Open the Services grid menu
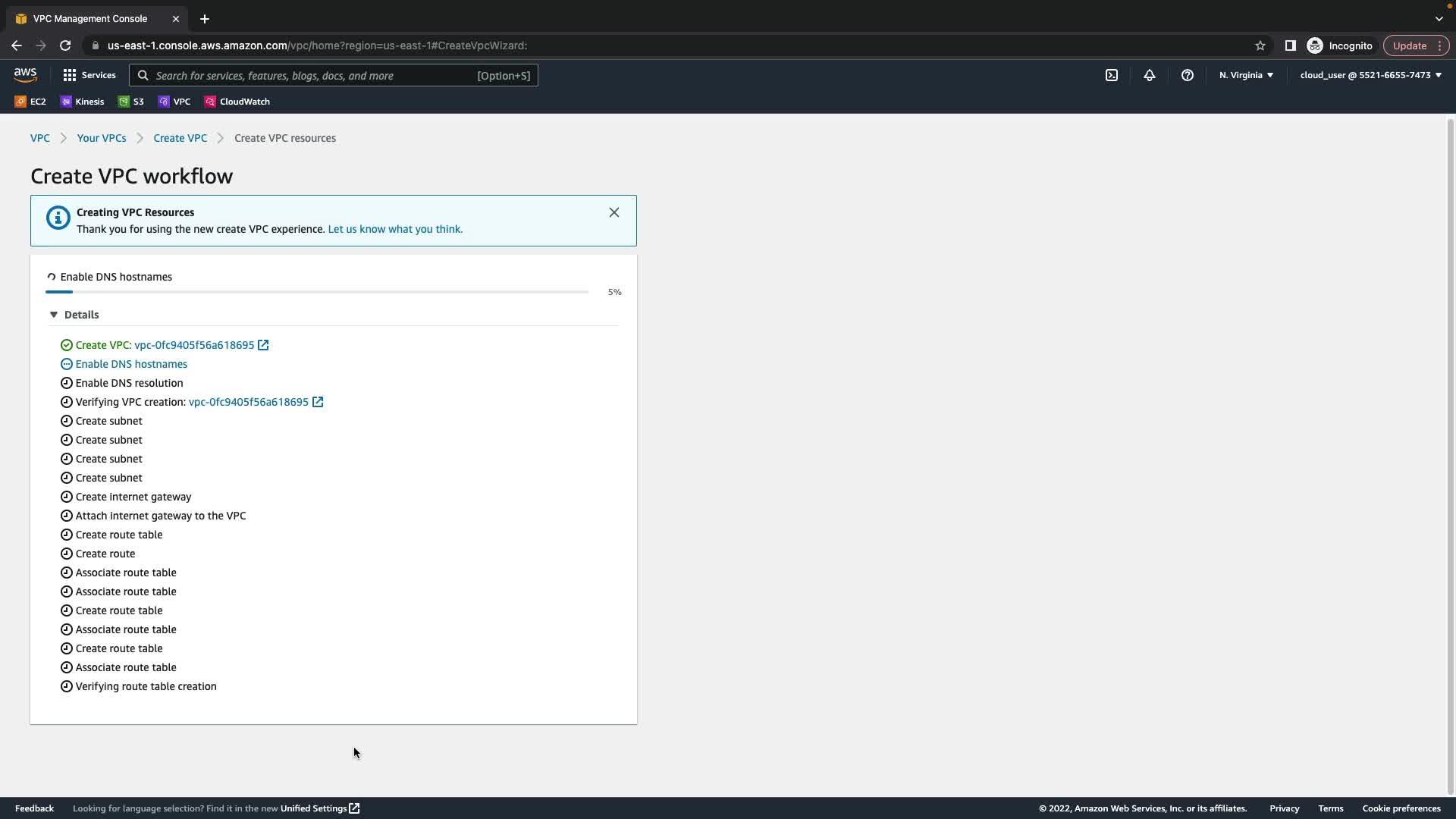This screenshot has width=1456, height=819. click(89, 75)
